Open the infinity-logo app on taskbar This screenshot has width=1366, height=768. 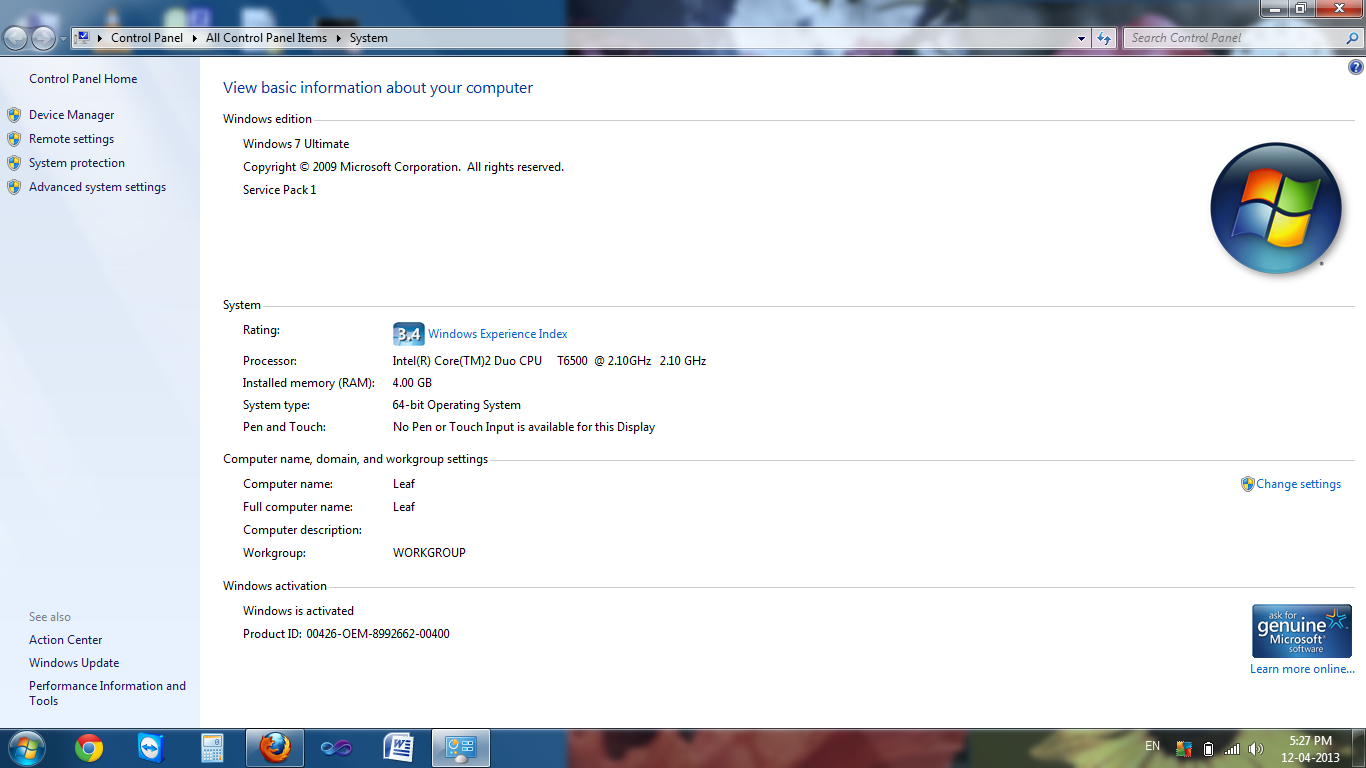click(x=336, y=748)
